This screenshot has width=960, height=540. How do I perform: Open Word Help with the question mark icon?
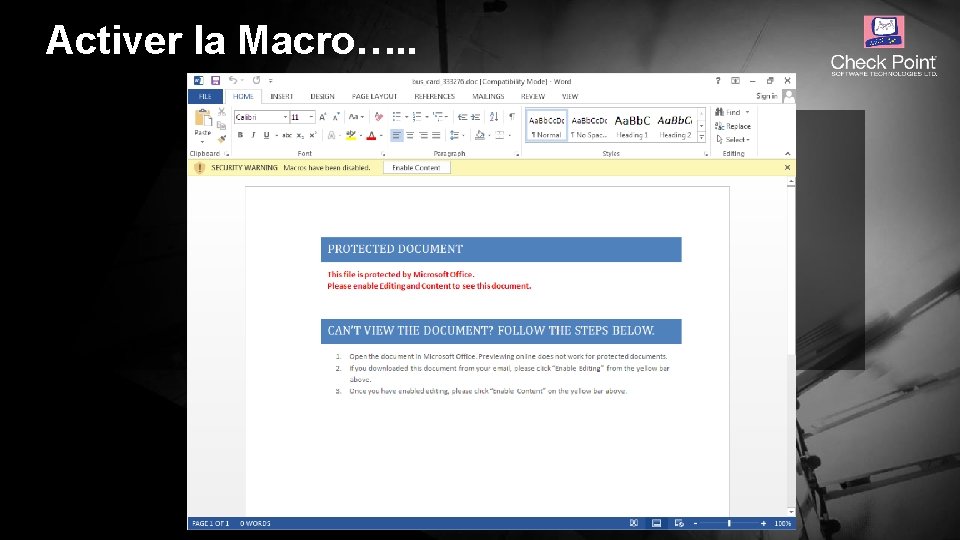coord(718,81)
